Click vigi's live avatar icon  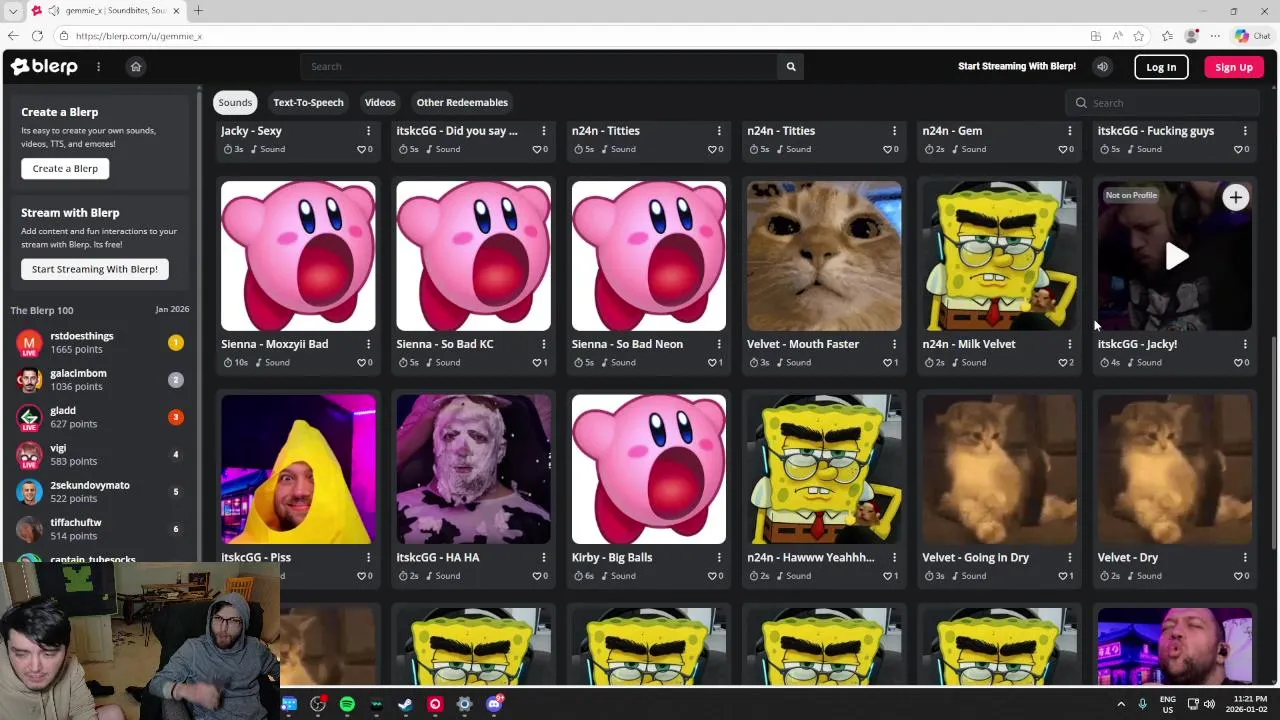(30, 454)
